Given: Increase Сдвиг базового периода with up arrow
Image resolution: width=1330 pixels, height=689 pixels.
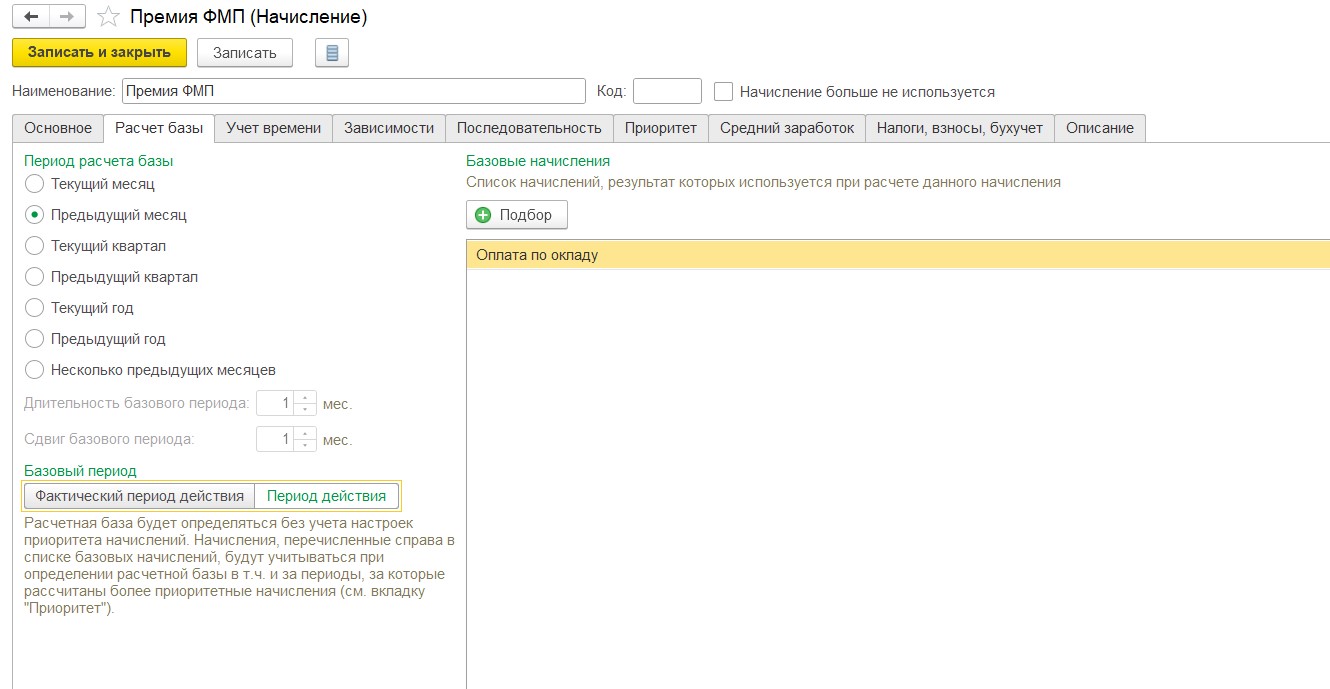Looking at the screenshot, I should pos(306,433).
